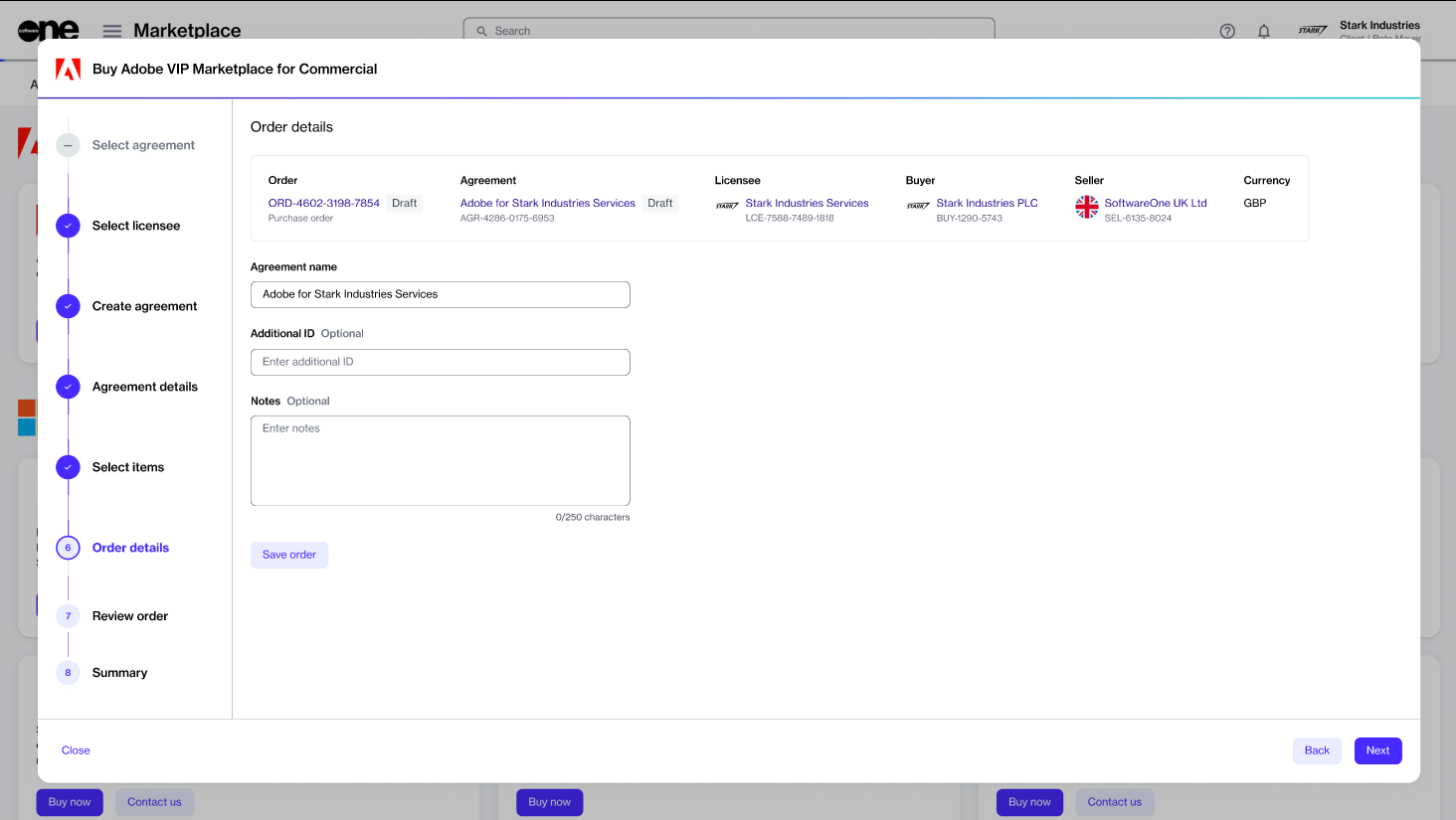The image size is (1456, 820).
Task: Focus the Enter additional ID field
Action: pos(440,362)
